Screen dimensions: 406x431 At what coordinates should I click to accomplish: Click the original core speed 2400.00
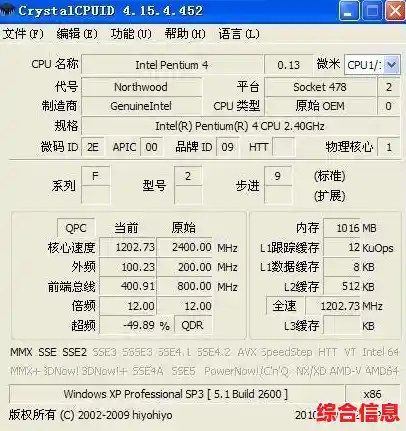click(x=185, y=247)
